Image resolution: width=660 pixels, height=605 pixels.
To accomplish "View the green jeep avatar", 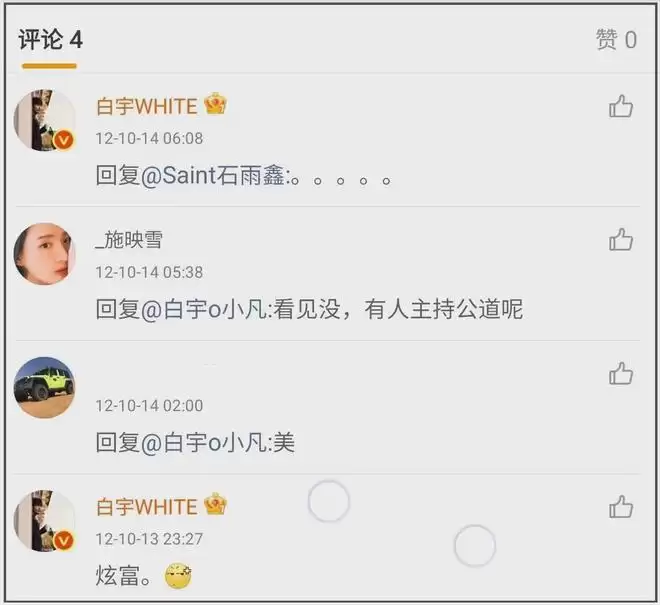I will (x=45, y=387).
